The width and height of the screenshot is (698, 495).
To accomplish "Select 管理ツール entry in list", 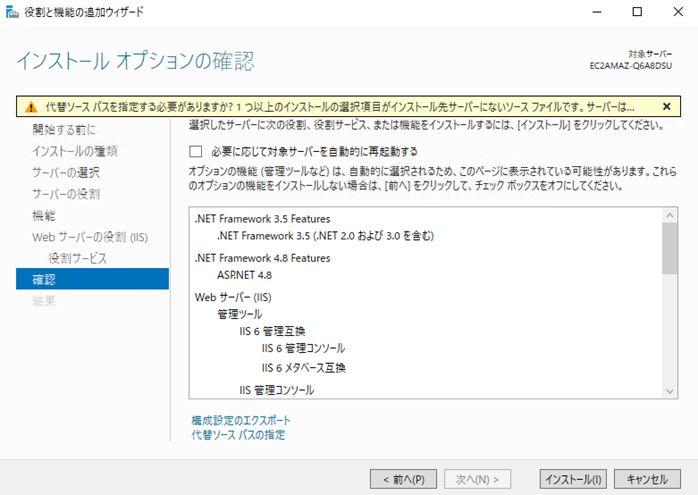I will pyautogui.click(x=239, y=314).
